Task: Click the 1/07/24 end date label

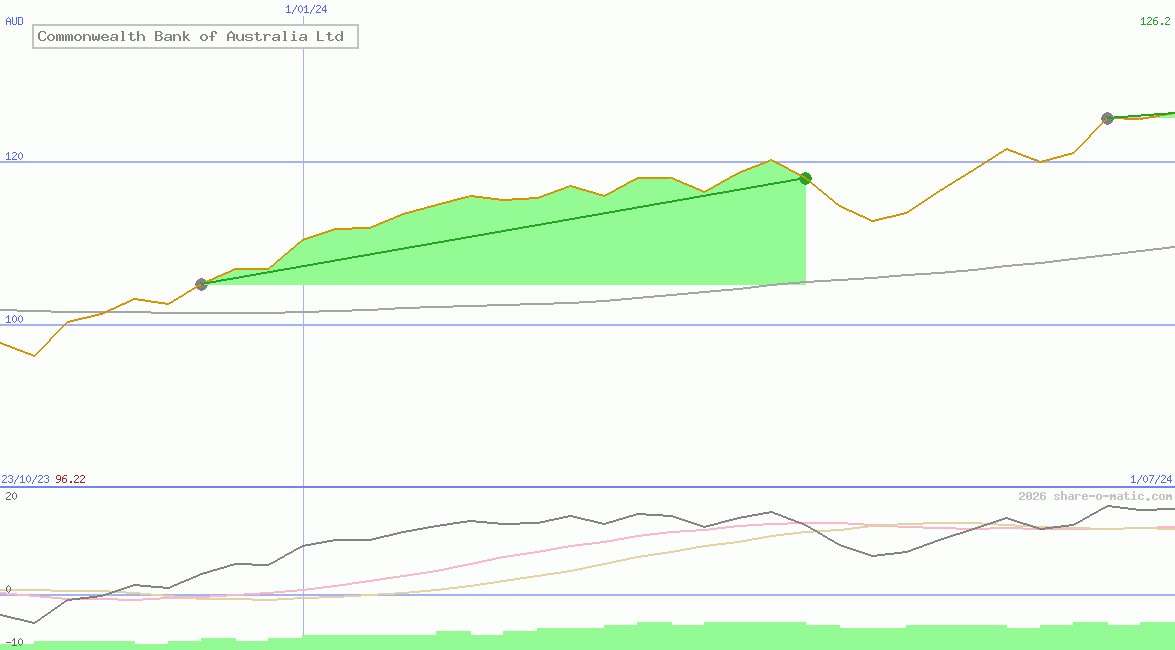Action: [1151, 479]
